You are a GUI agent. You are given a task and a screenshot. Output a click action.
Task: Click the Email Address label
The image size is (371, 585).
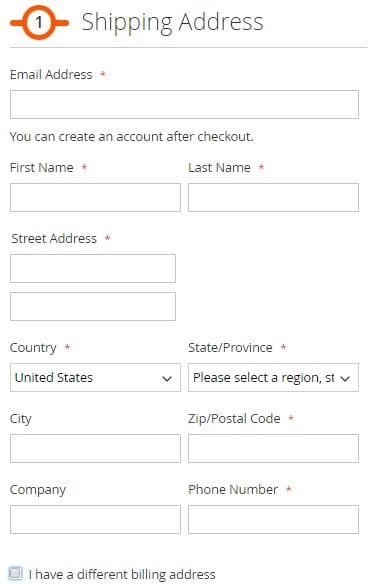[x=51, y=75]
